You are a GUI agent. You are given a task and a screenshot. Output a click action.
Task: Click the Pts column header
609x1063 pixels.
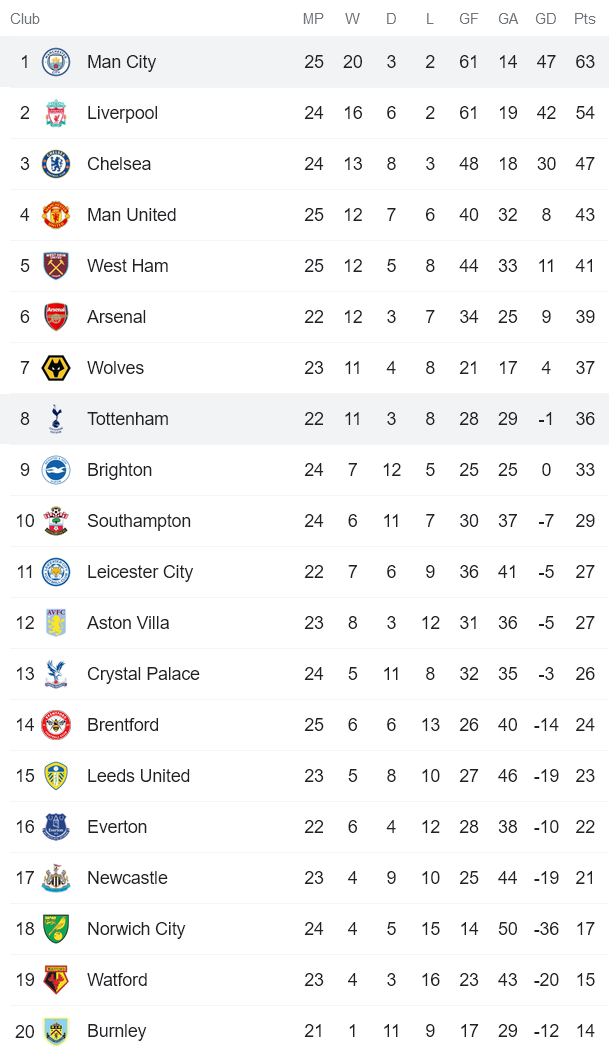[x=585, y=19]
